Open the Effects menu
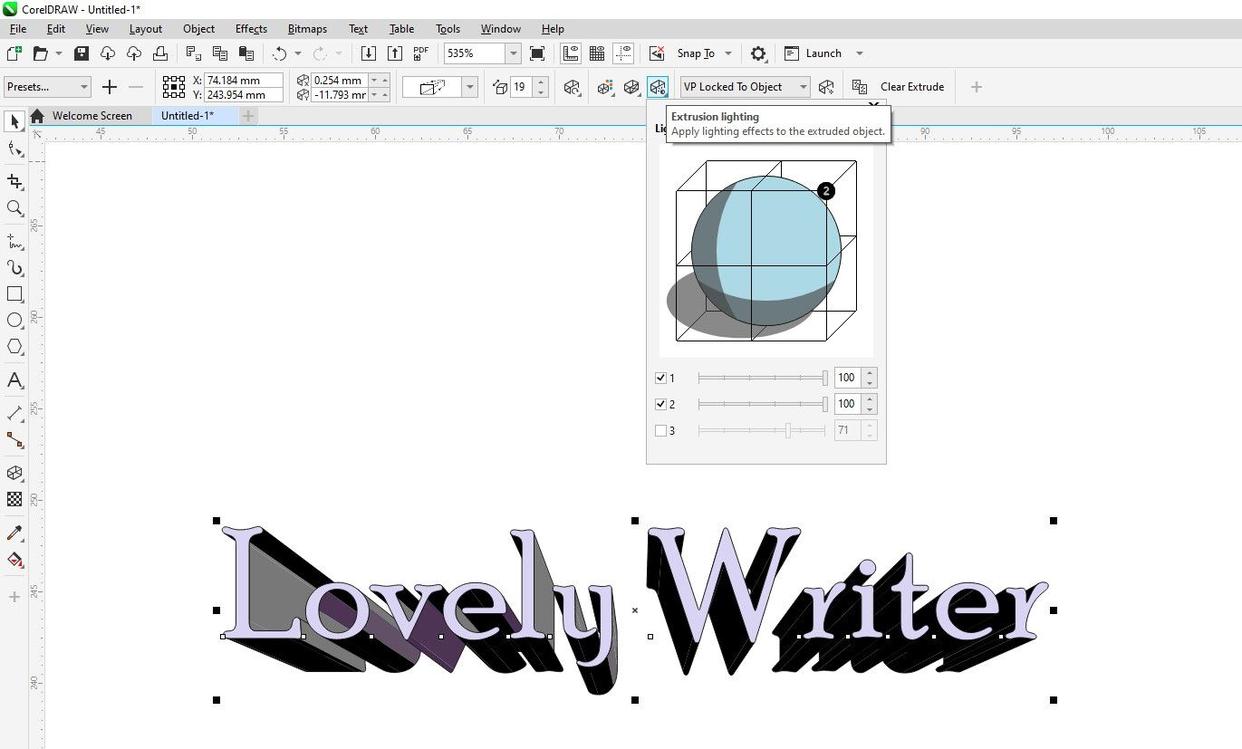This screenshot has height=749, width=1242. (x=251, y=29)
